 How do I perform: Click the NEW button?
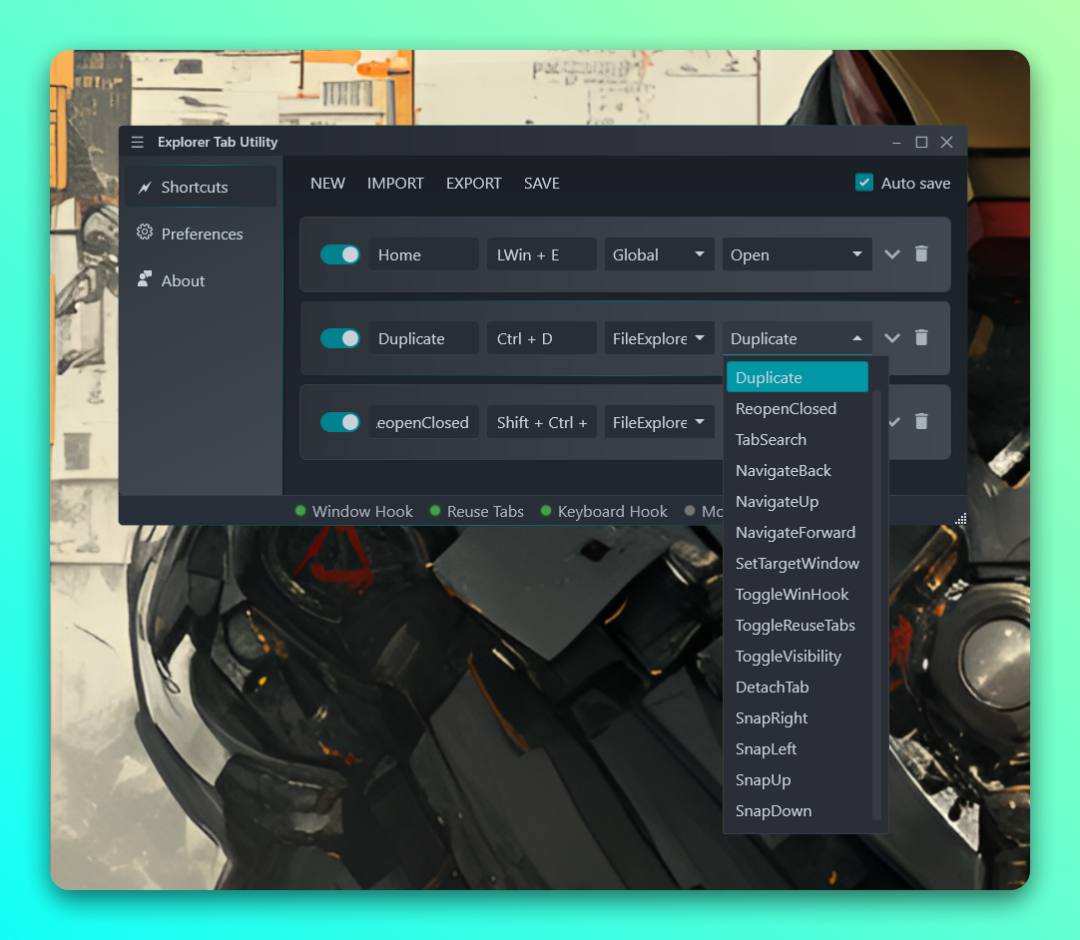(327, 183)
